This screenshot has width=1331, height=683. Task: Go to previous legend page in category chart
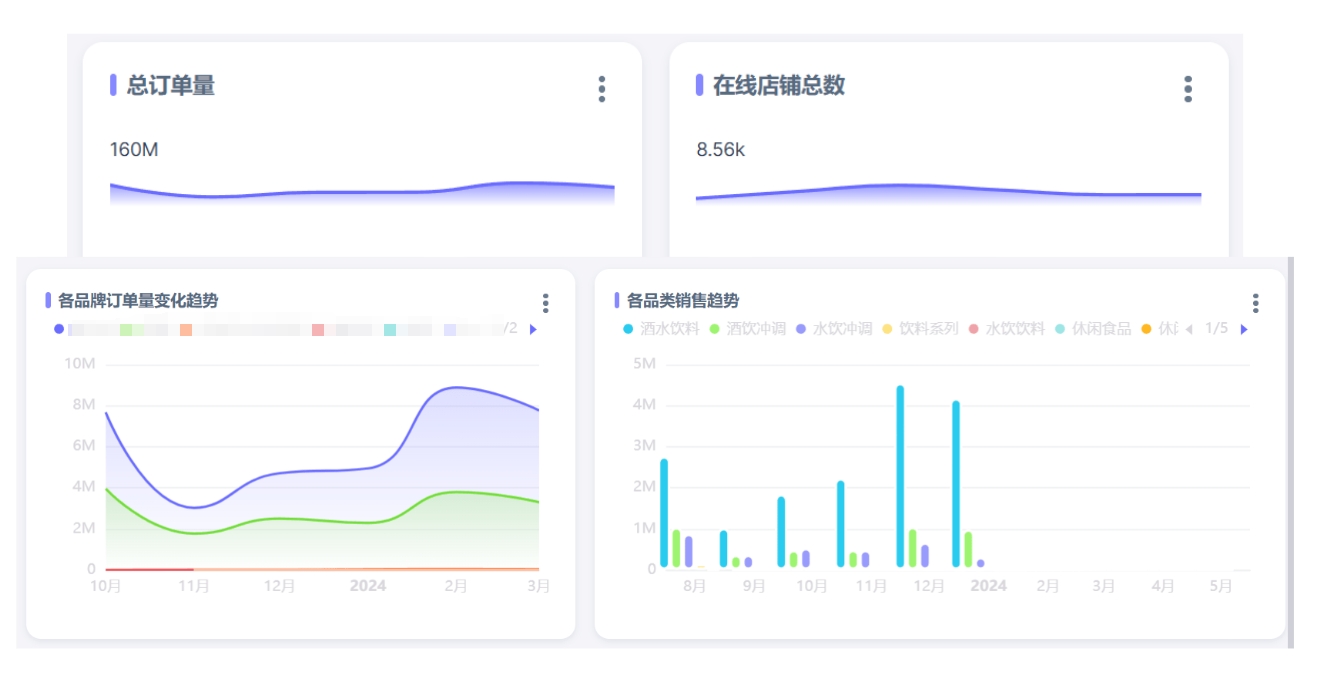(1188, 330)
